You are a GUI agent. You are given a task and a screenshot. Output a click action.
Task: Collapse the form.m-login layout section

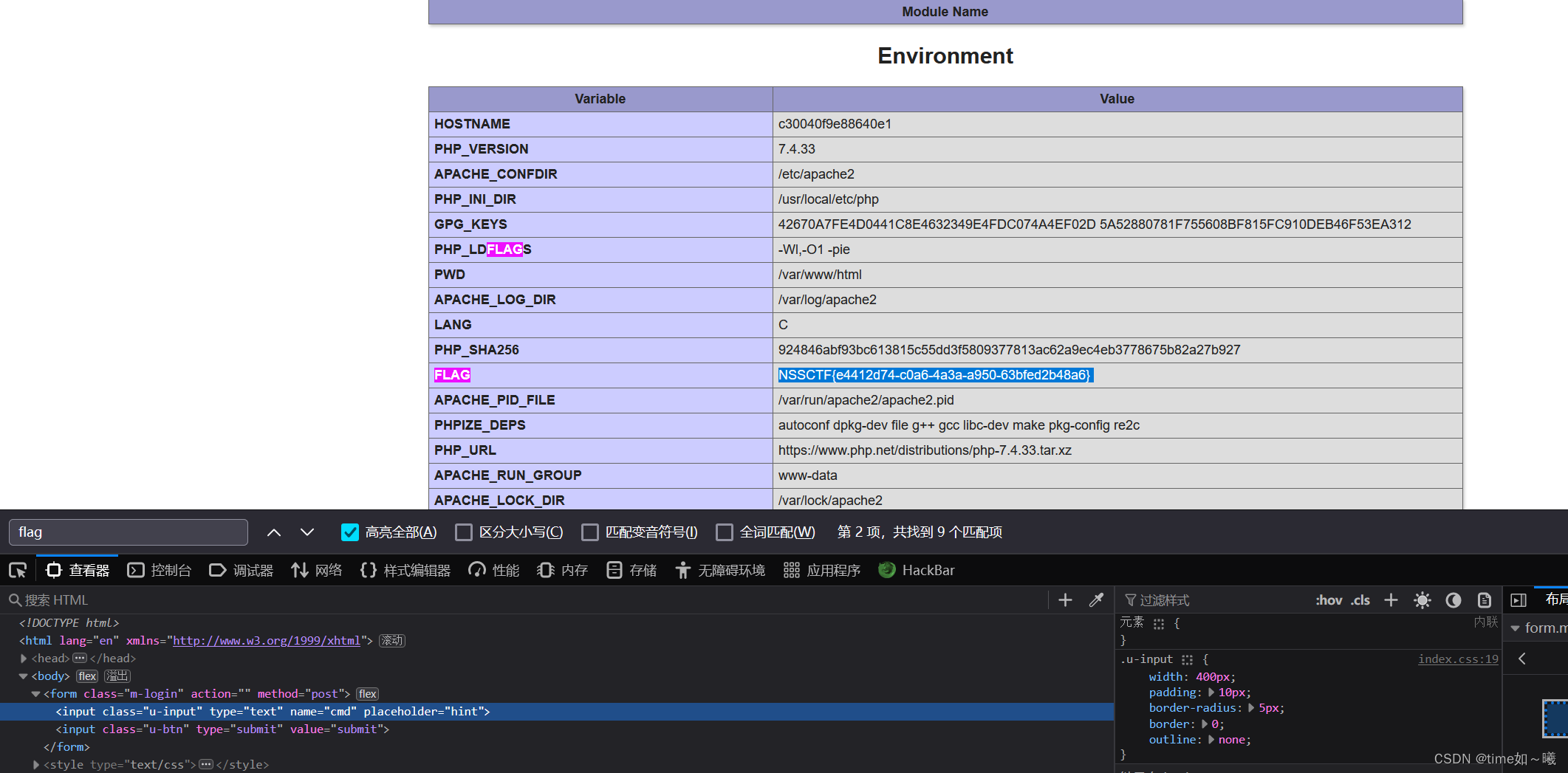(1515, 628)
